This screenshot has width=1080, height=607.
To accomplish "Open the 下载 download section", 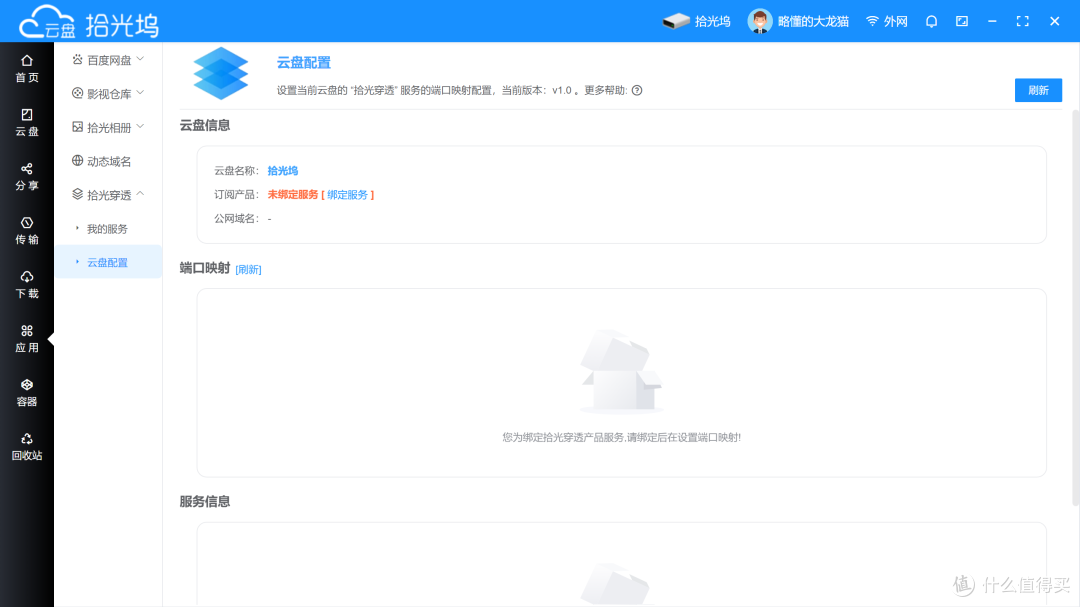I will [x=26, y=284].
